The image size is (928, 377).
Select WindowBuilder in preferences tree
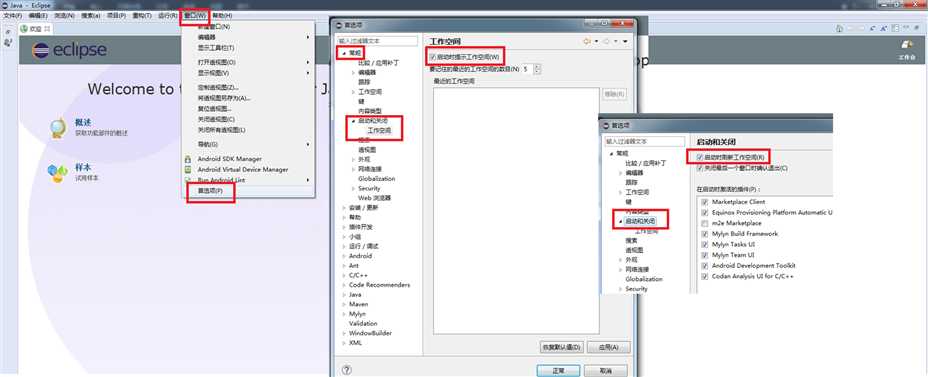tap(370, 333)
